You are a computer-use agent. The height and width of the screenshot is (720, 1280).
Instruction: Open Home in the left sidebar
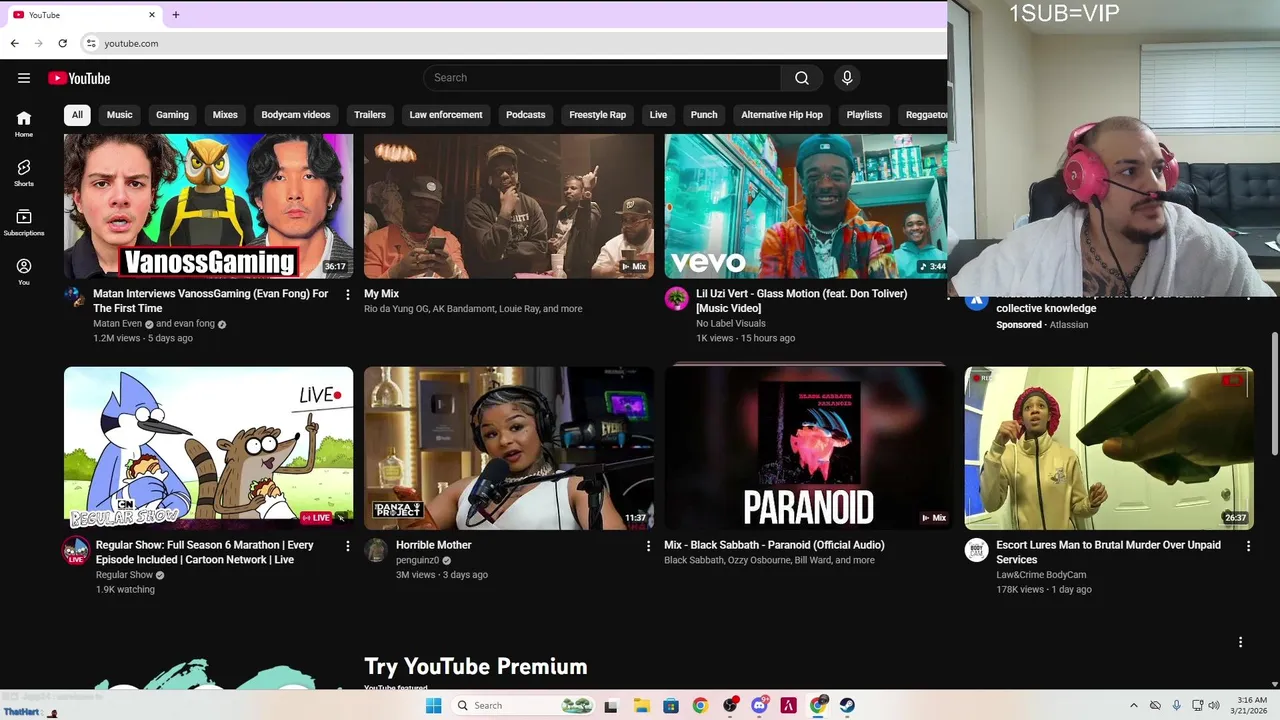click(x=24, y=124)
